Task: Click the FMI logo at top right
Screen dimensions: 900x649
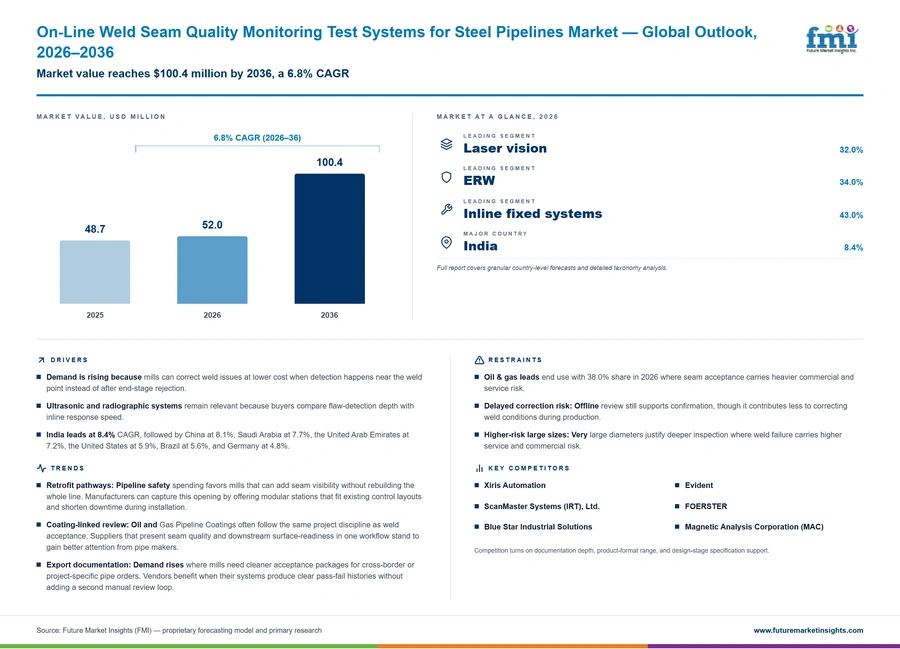Action: coord(832,38)
